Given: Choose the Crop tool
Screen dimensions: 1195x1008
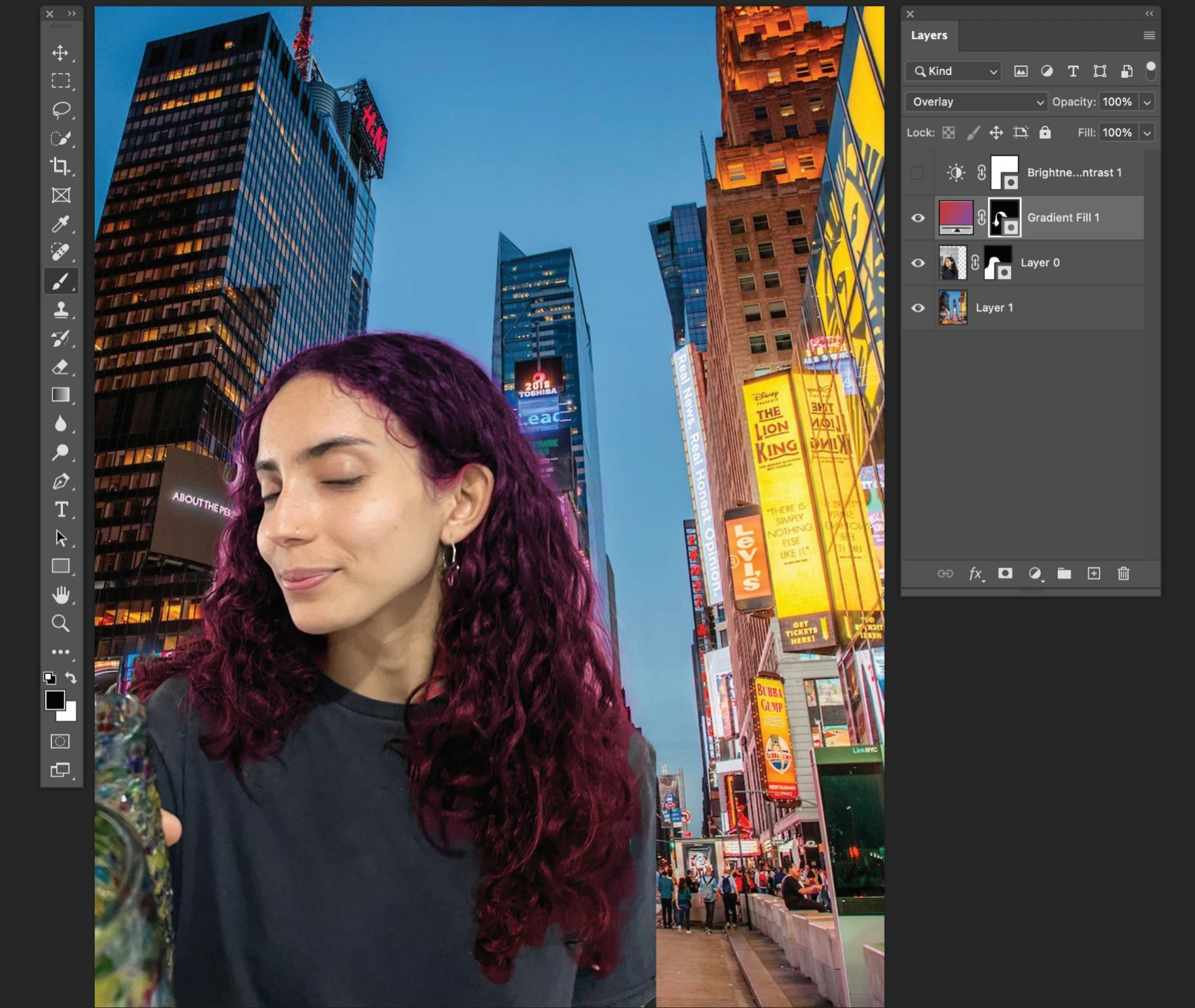Looking at the screenshot, I should [x=60, y=166].
